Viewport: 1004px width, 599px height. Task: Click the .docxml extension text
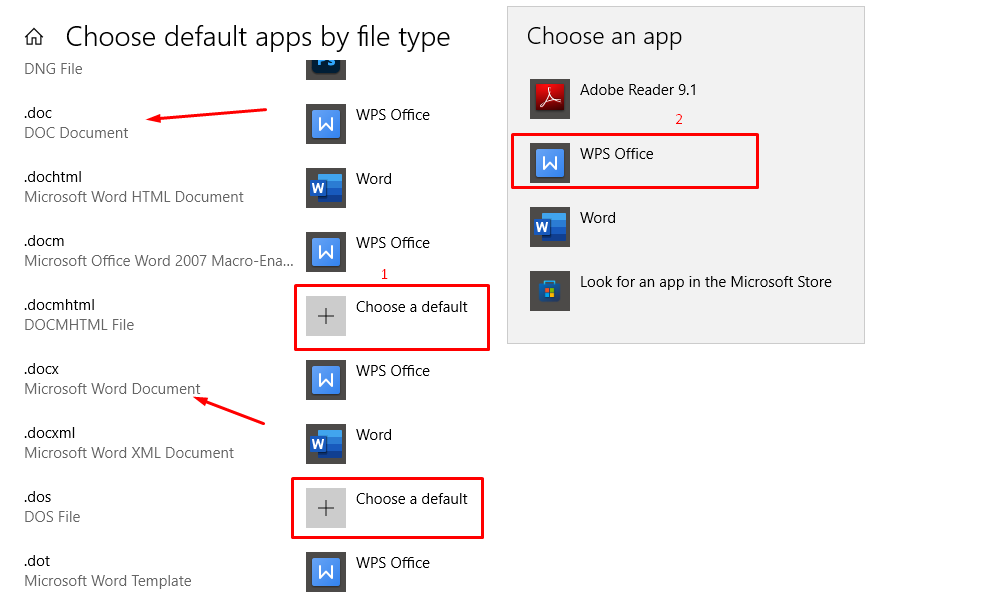tap(50, 433)
